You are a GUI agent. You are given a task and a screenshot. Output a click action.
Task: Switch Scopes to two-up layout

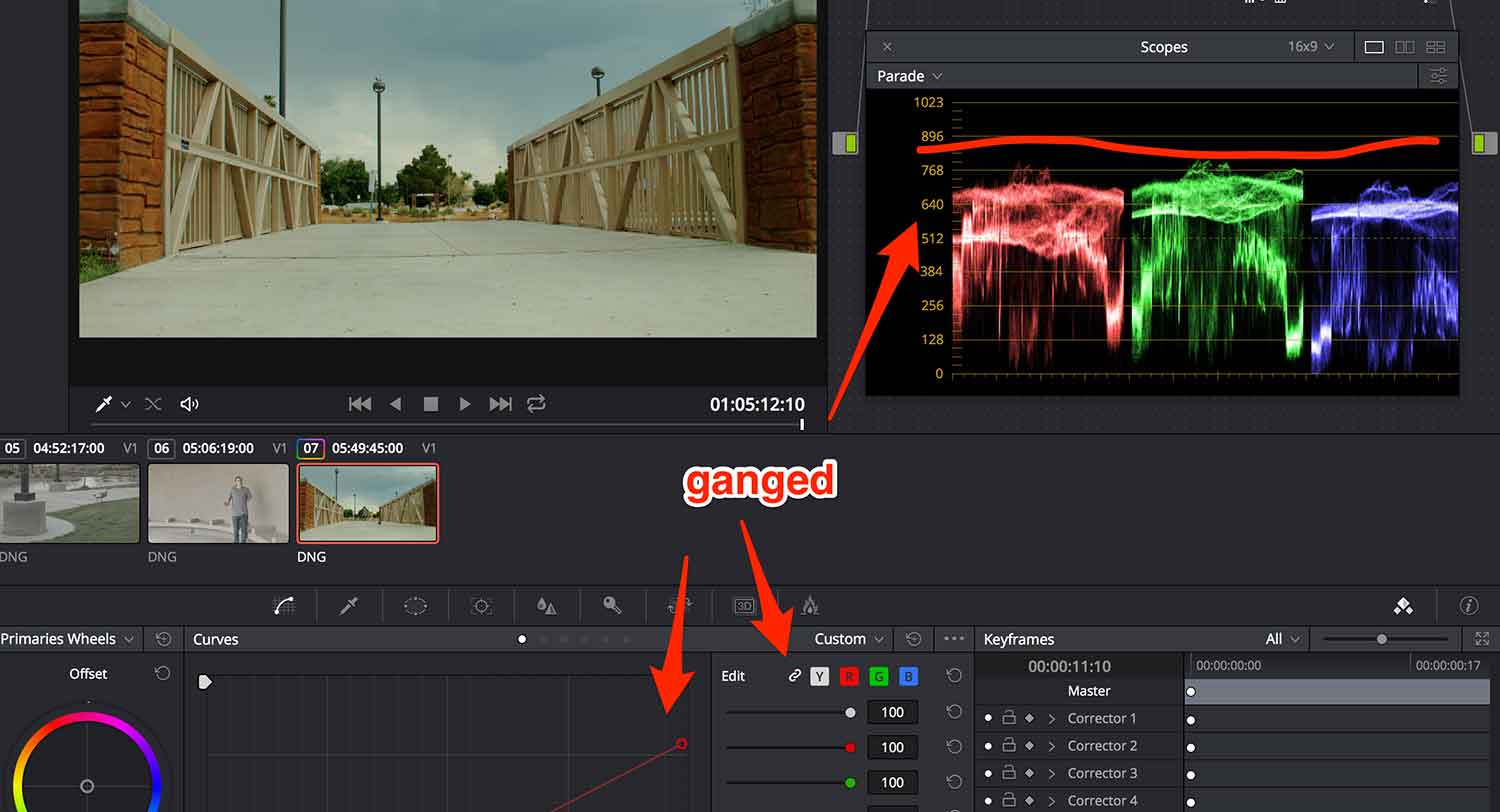click(x=1405, y=47)
